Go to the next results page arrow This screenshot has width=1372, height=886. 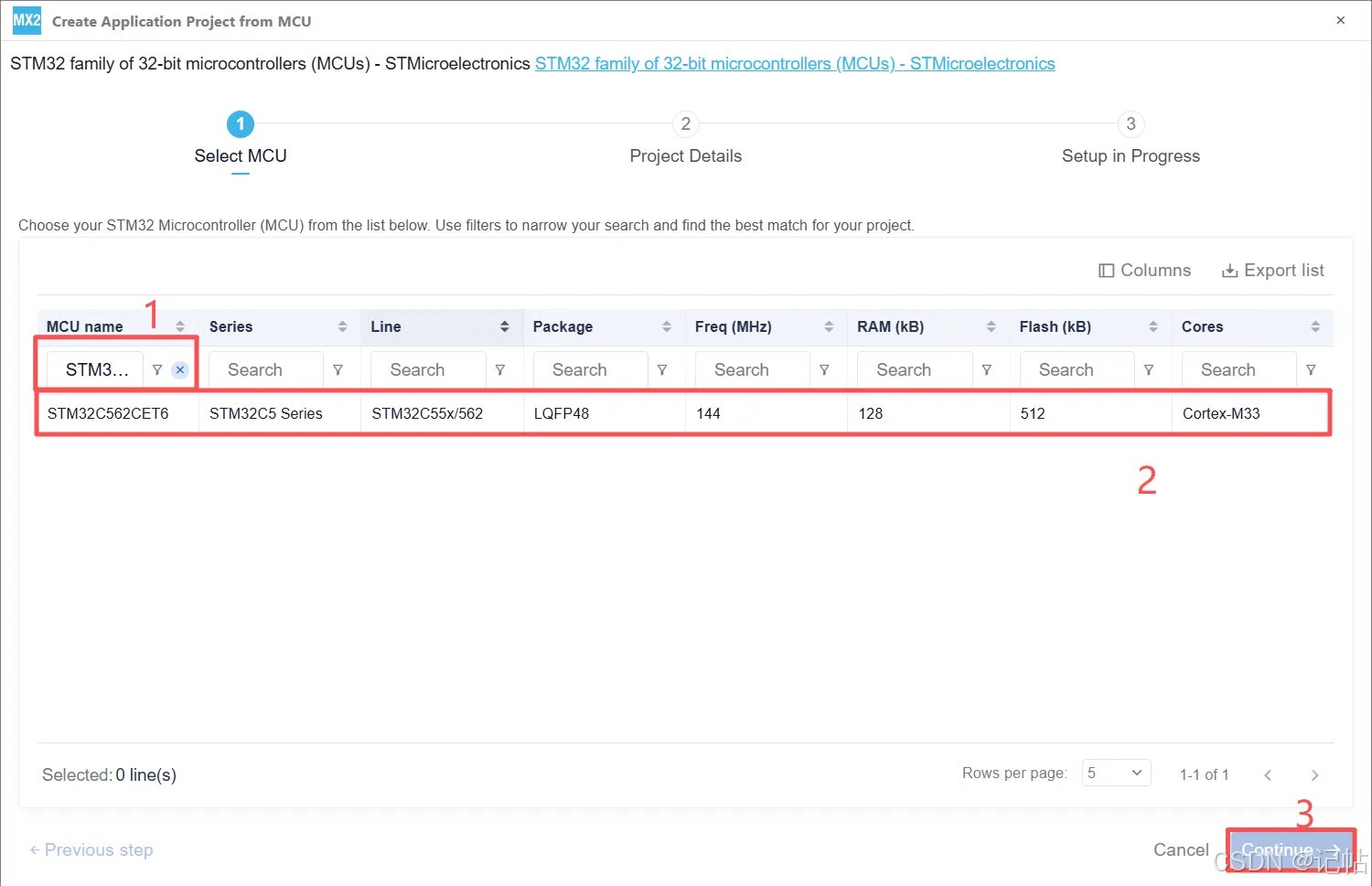(1314, 774)
